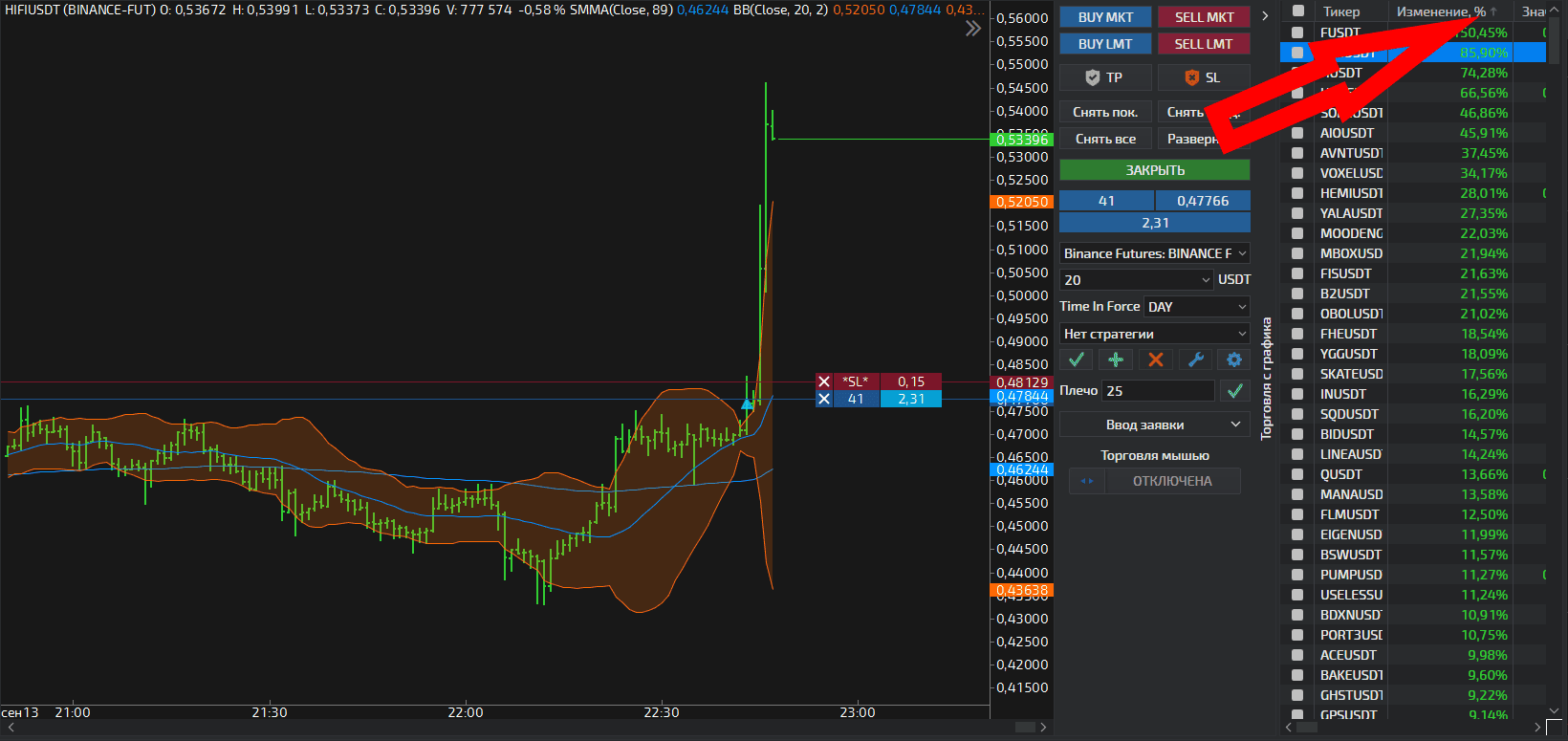
Task: Open the Time In Force DAY dropdown
Action: coord(1197,307)
